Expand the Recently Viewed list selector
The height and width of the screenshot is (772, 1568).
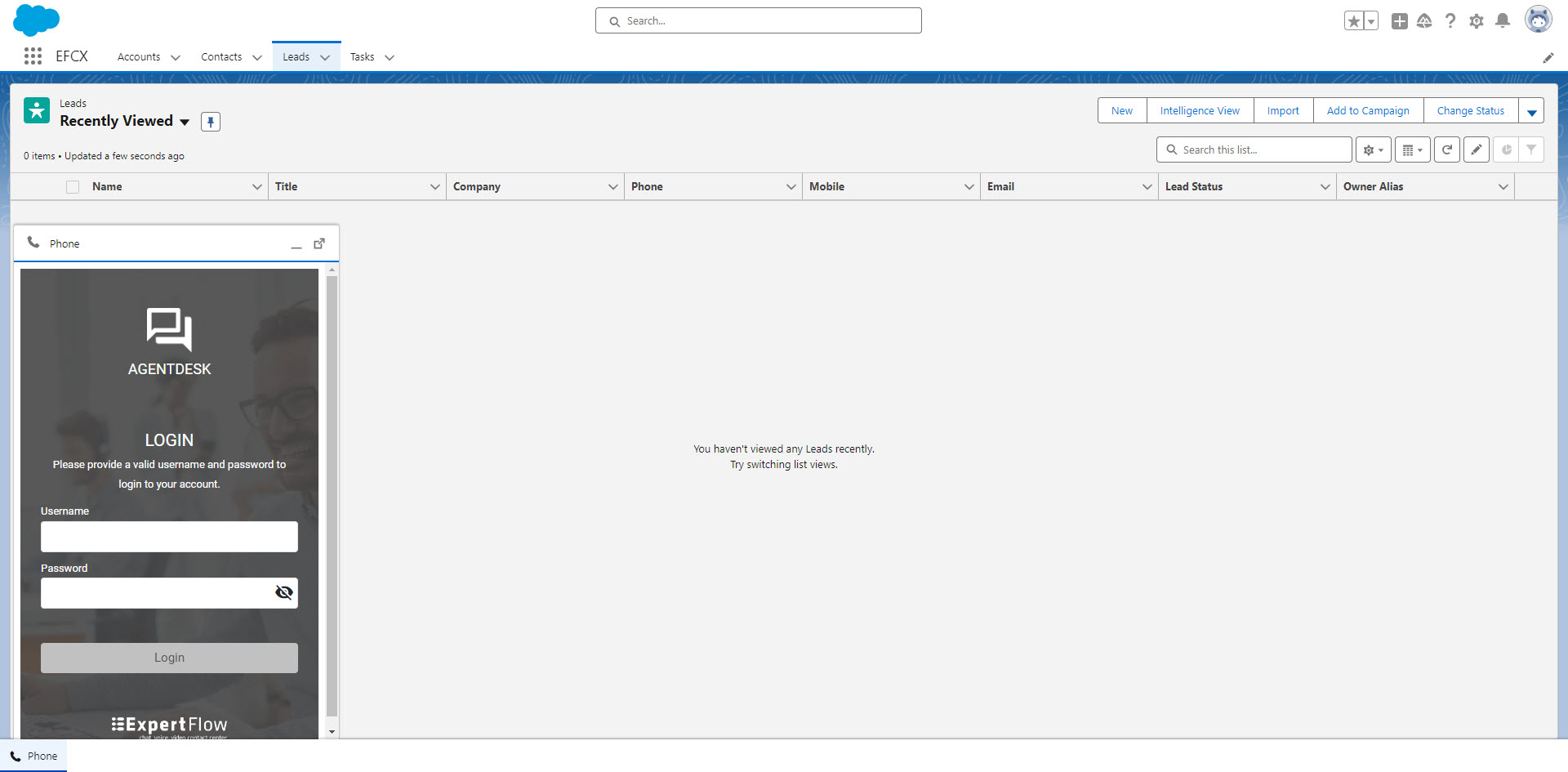185,122
